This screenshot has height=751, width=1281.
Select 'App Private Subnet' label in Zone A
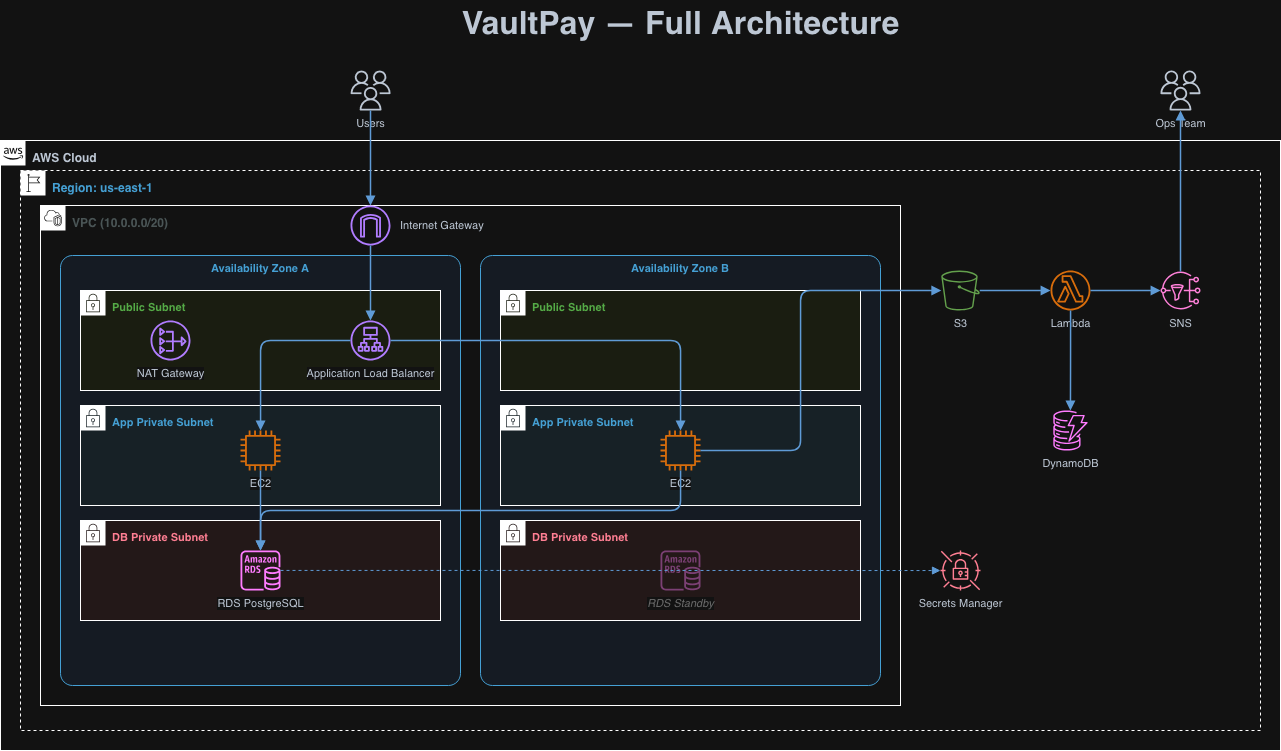[163, 422]
